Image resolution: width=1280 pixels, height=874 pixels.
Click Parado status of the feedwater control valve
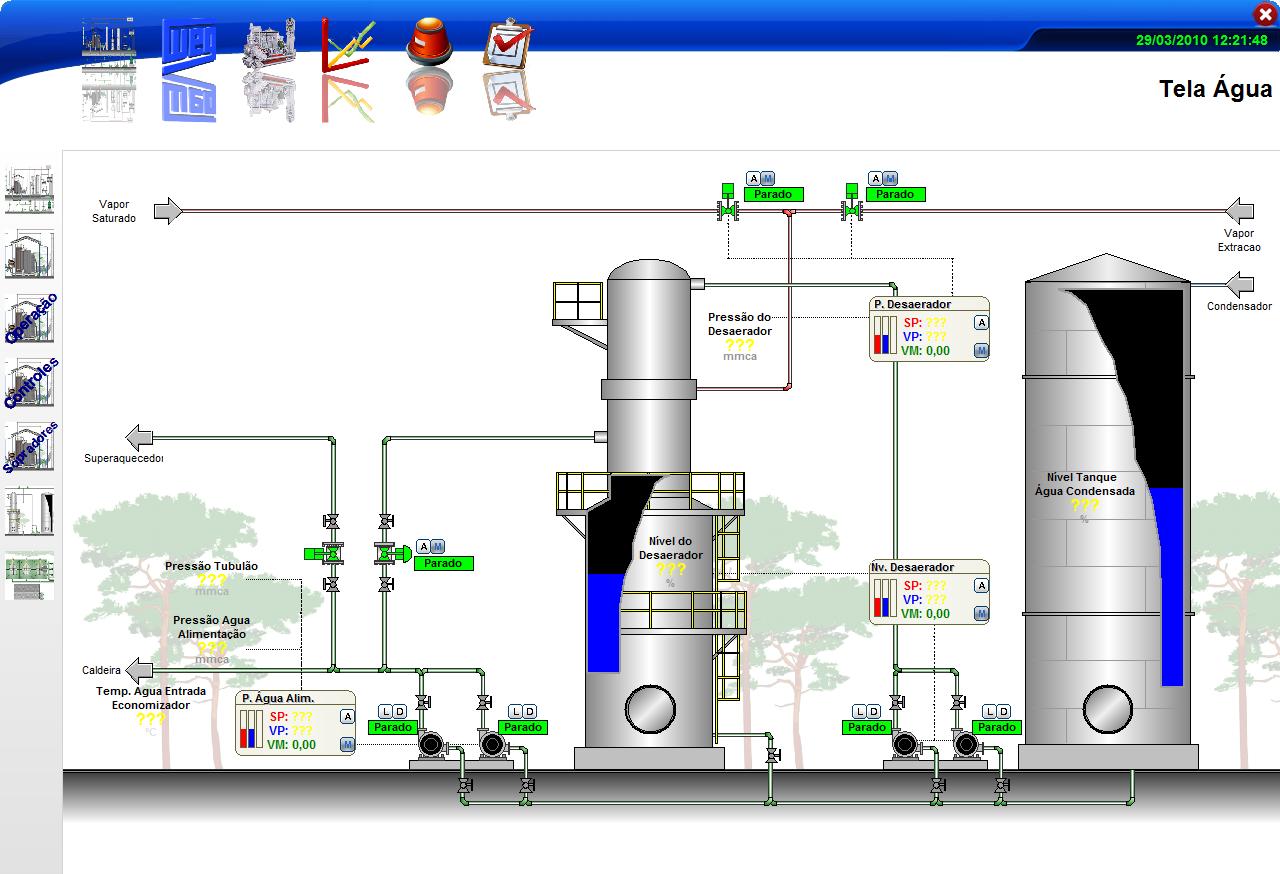pos(443,563)
